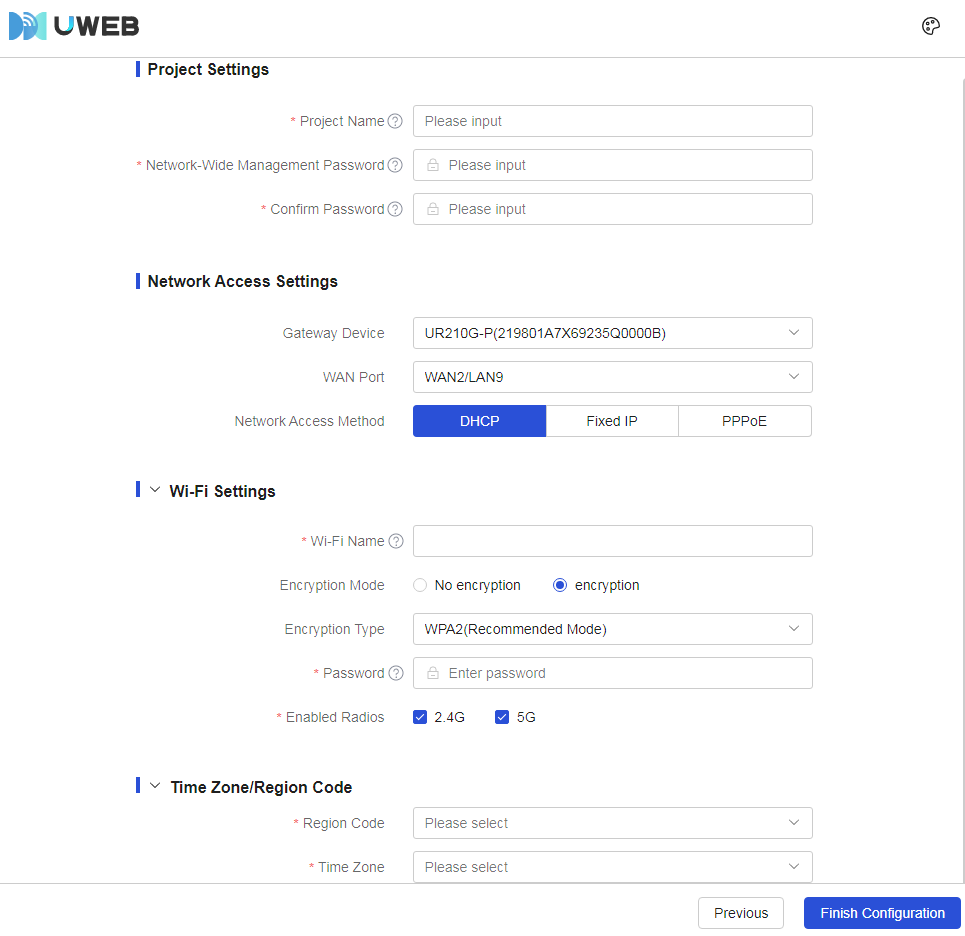Focus the Wi-Fi Enter password field
Viewport: 965px width, 936px height.
[612, 673]
